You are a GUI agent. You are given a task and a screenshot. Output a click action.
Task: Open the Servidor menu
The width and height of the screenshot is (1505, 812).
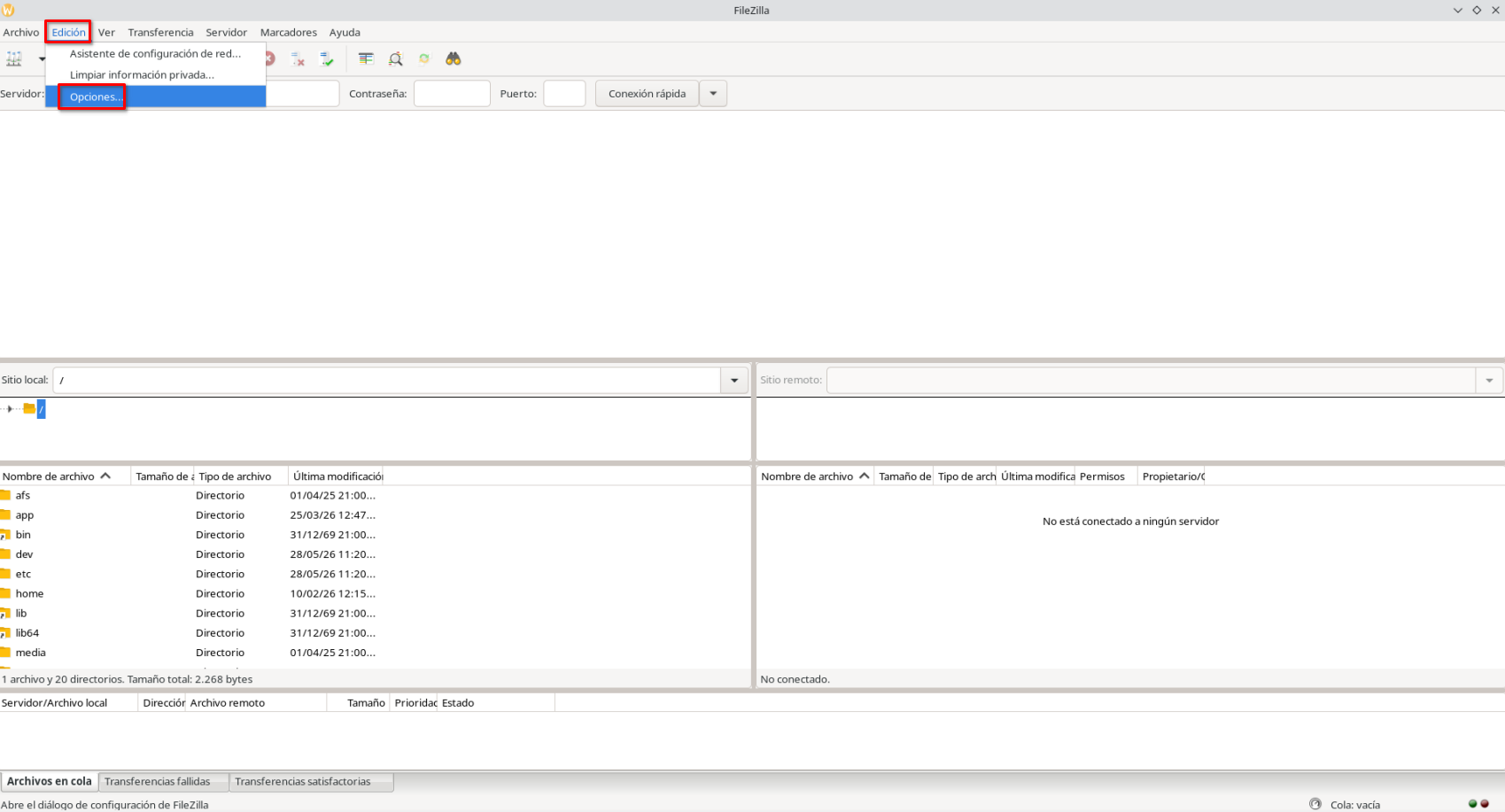[227, 32]
